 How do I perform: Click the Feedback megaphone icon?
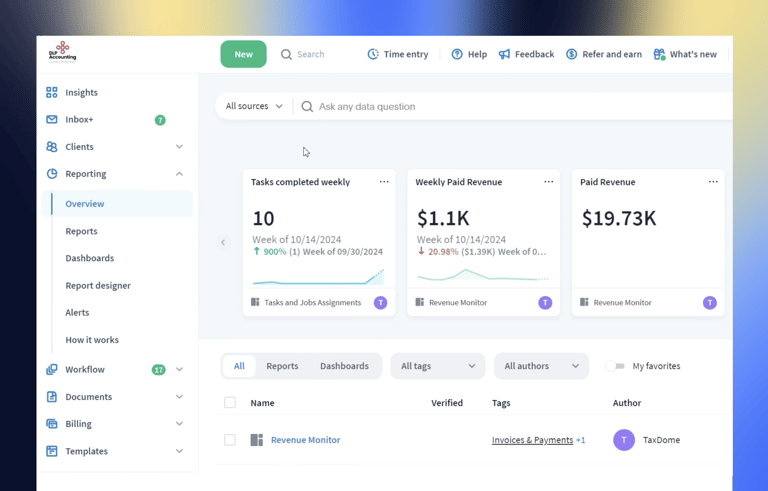point(504,54)
